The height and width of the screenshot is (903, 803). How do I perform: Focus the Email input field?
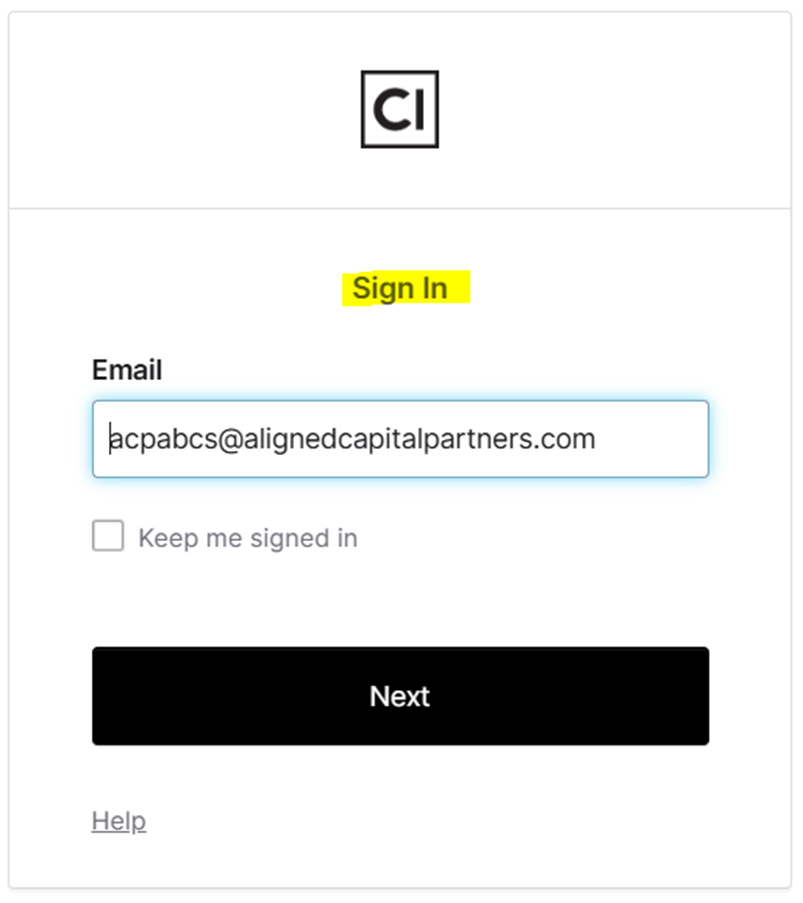tap(400, 439)
